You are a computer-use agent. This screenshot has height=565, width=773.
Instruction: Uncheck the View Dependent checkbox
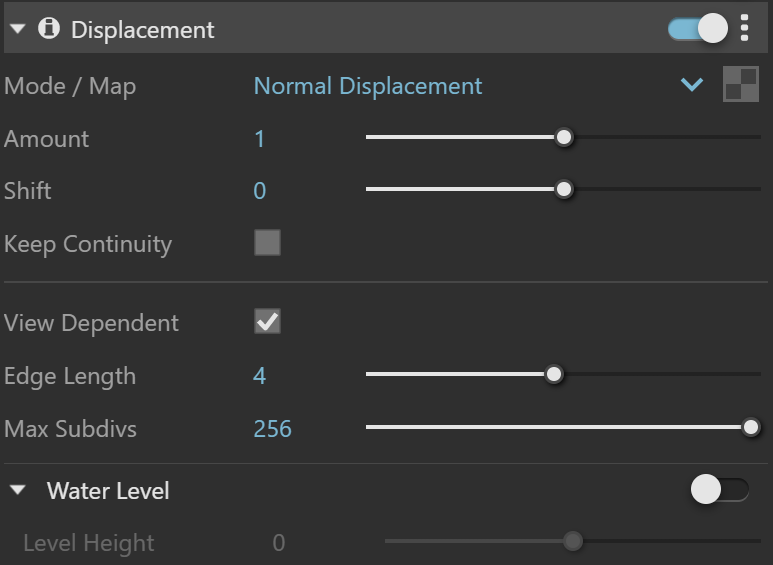pos(267,321)
